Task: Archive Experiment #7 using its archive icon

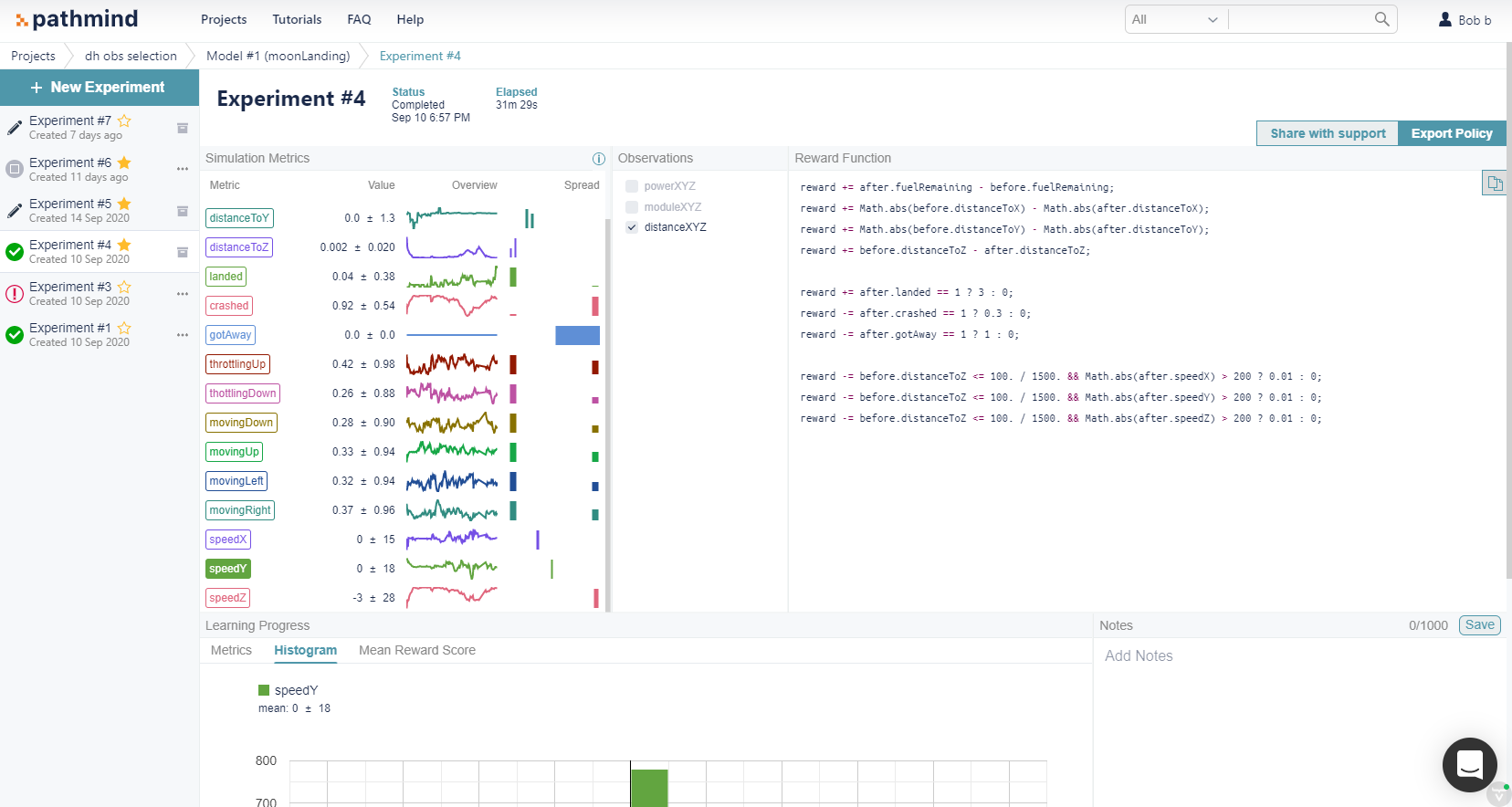Action: pos(183,128)
